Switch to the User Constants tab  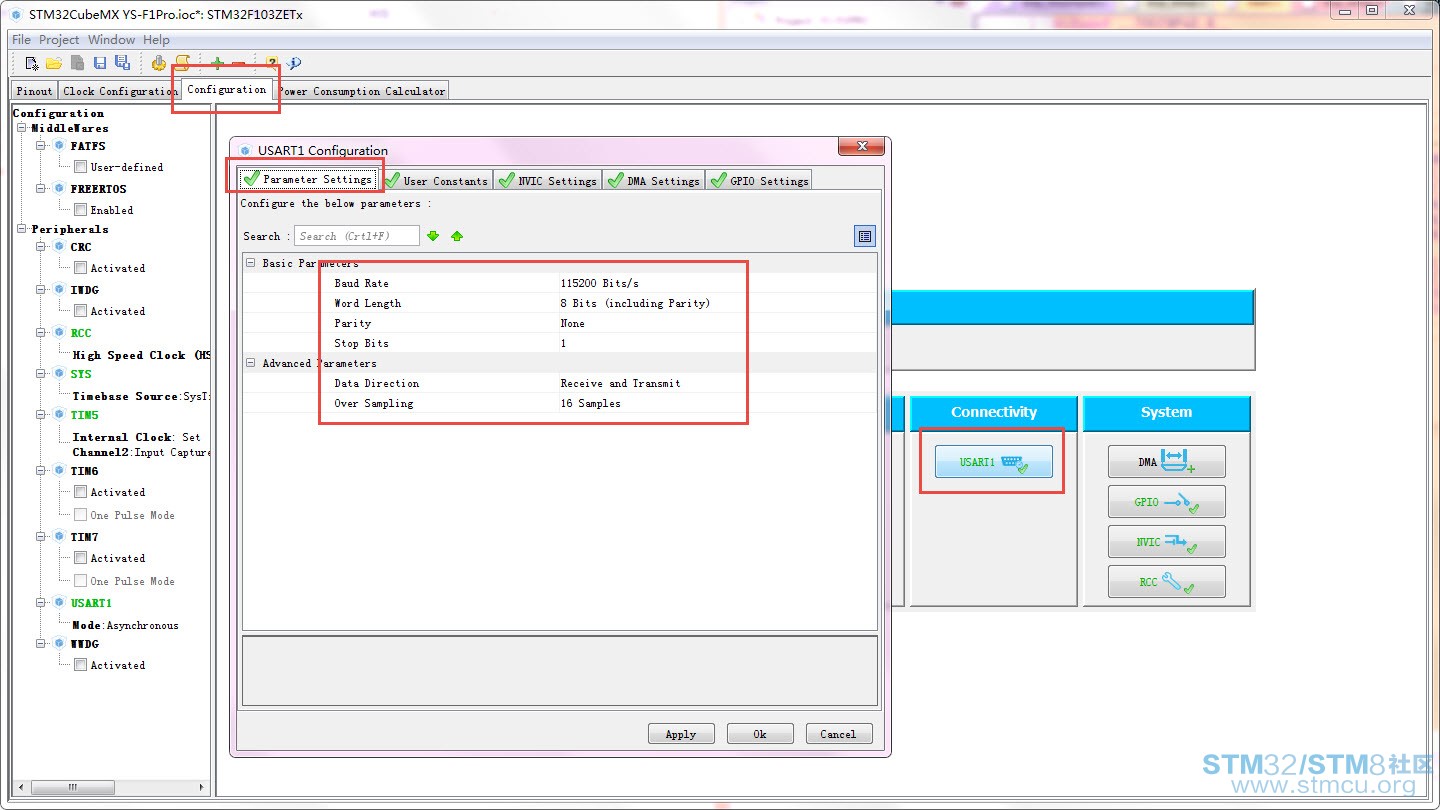(x=437, y=180)
